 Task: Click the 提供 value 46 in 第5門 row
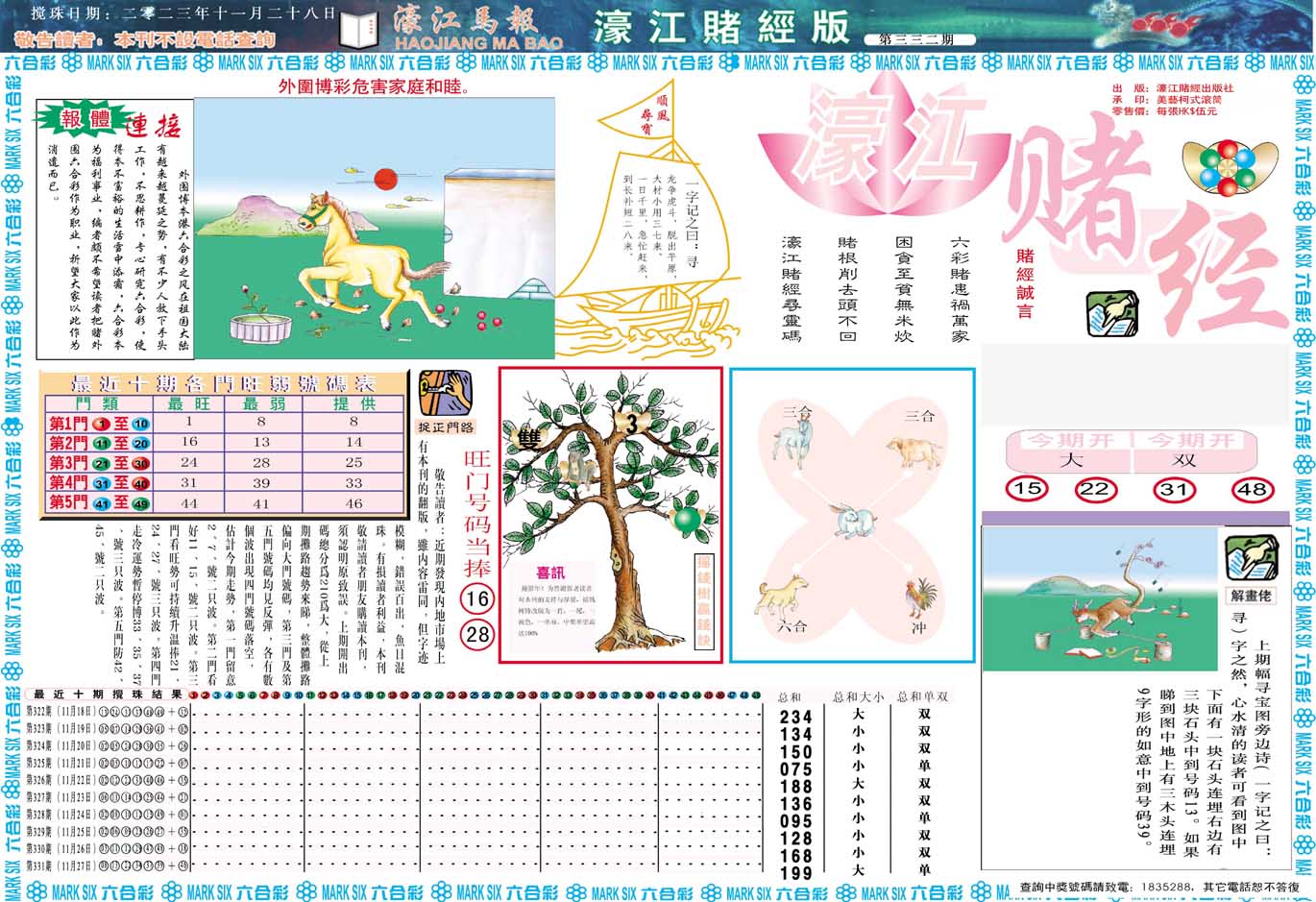pyautogui.click(x=353, y=503)
